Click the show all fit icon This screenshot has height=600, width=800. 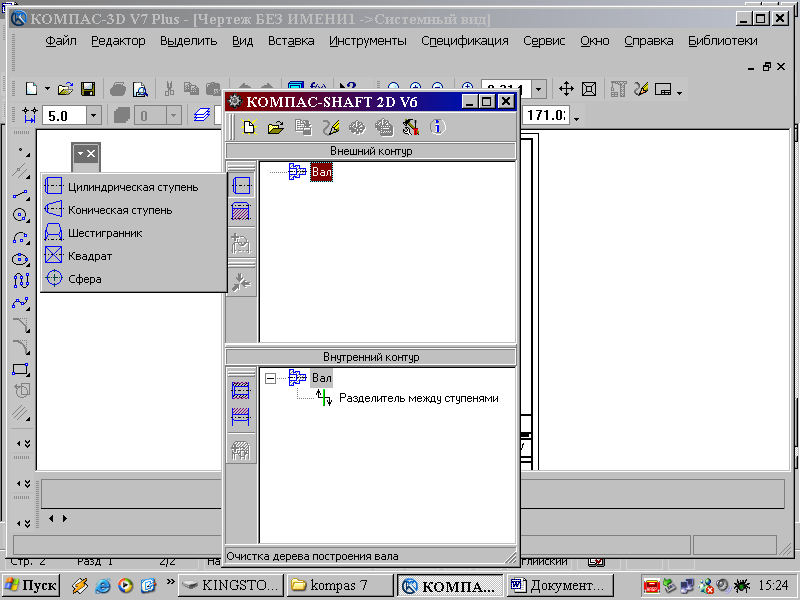click(589, 89)
